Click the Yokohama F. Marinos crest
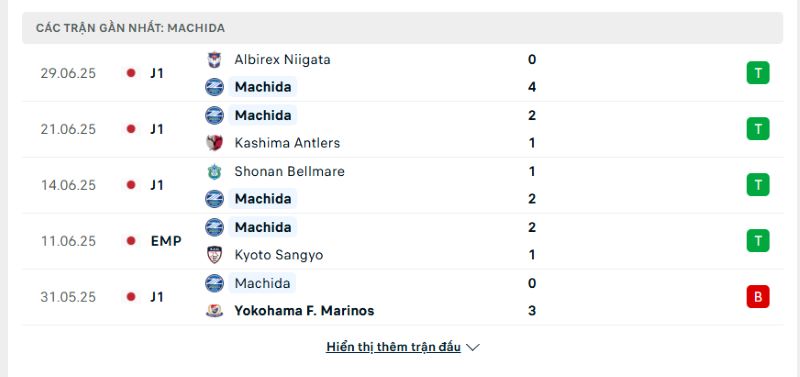Image resolution: width=800 pixels, height=377 pixels. (214, 311)
